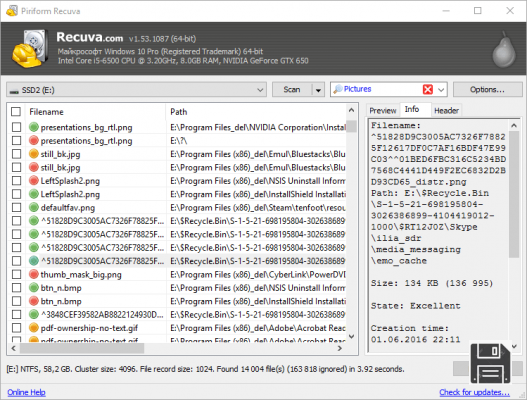Click red status dot of LeftSplash2.png

(x=34, y=181)
